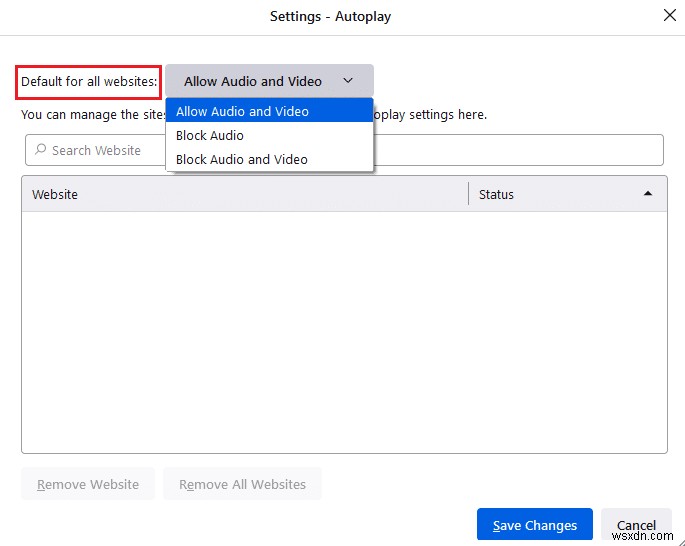Click the sort arrow in Status column

(x=647, y=194)
